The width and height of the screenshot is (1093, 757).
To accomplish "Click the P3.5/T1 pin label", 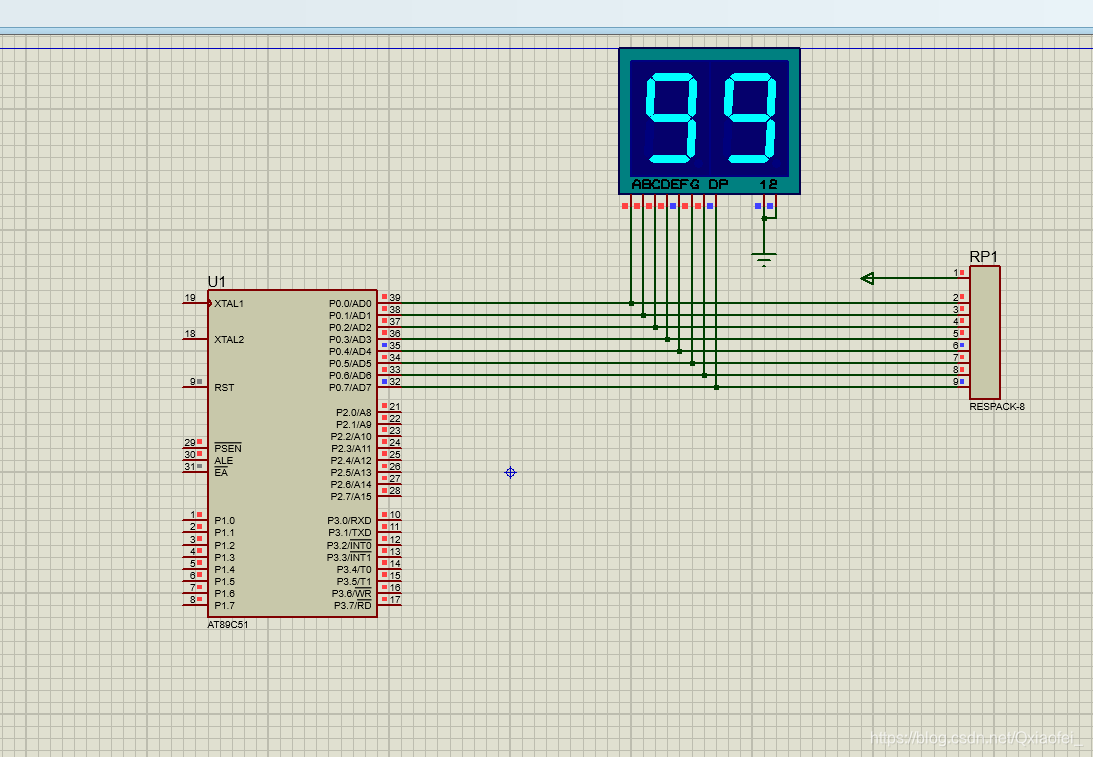I will 354,581.
